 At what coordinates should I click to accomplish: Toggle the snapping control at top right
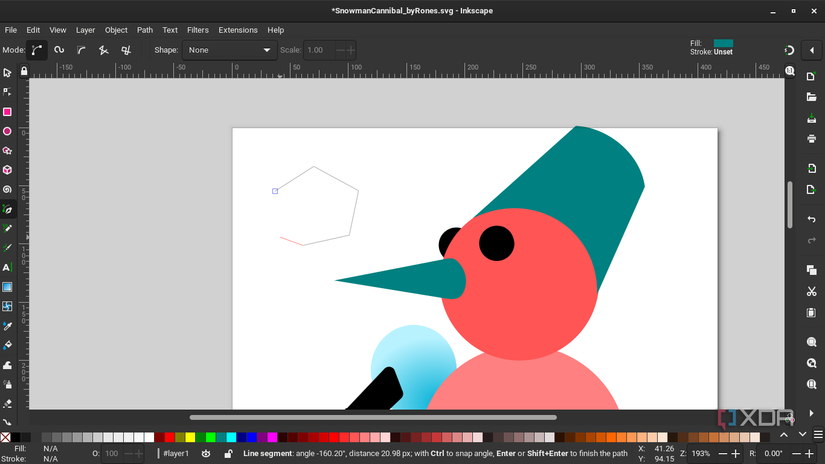(789, 51)
